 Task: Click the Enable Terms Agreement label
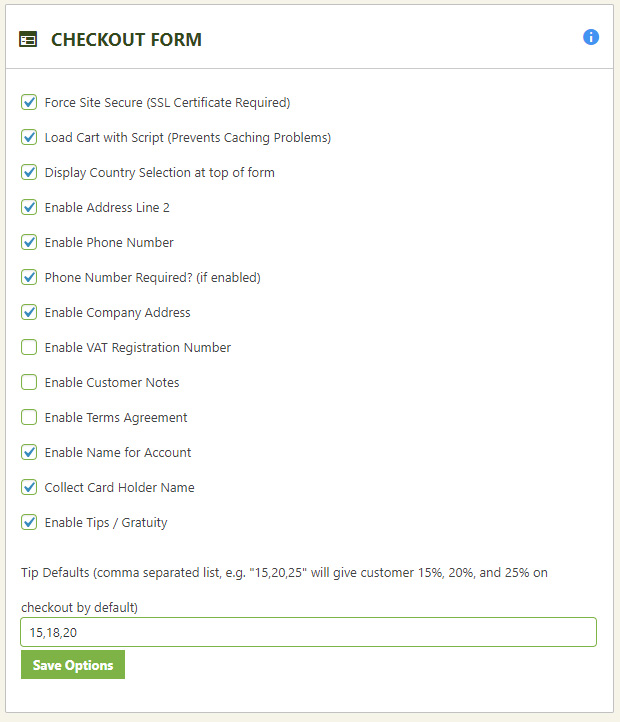click(116, 418)
